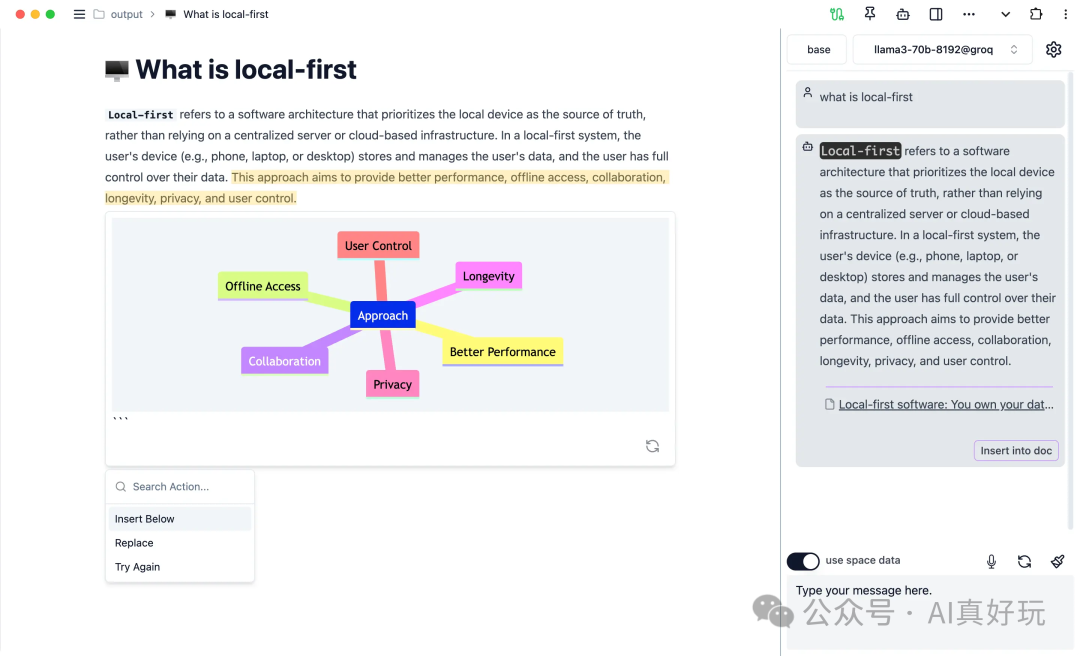1080x656 pixels.
Task: Click the Search Action input field
Action: click(x=180, y=486)
